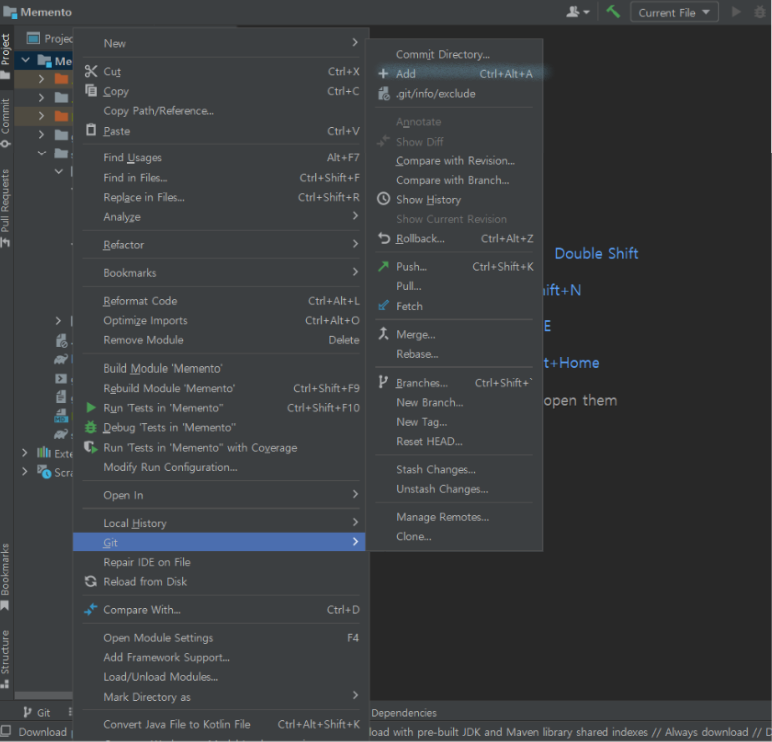Click the Dependencies tab at bottom
772x742 pixels.
pos(404,712)
